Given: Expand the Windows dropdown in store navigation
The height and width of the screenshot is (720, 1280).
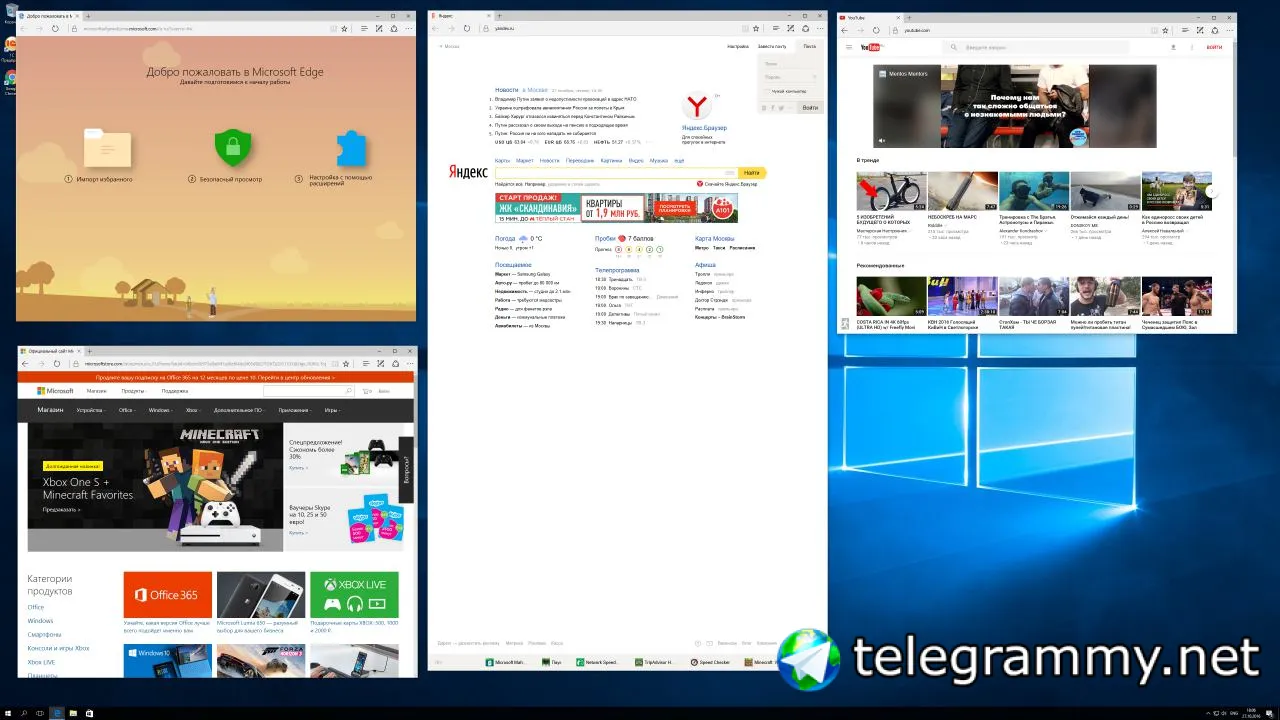Looking at the screenshot, I should 160,410.
